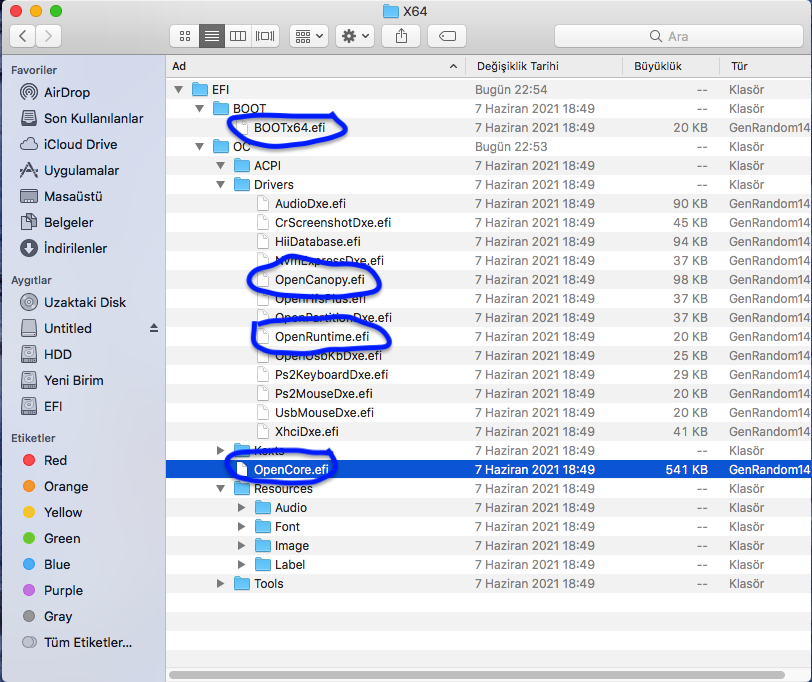The width and height of the screenshot is (812, 682).
Task: Collapse the EFI folder
Action: point(178,89)
